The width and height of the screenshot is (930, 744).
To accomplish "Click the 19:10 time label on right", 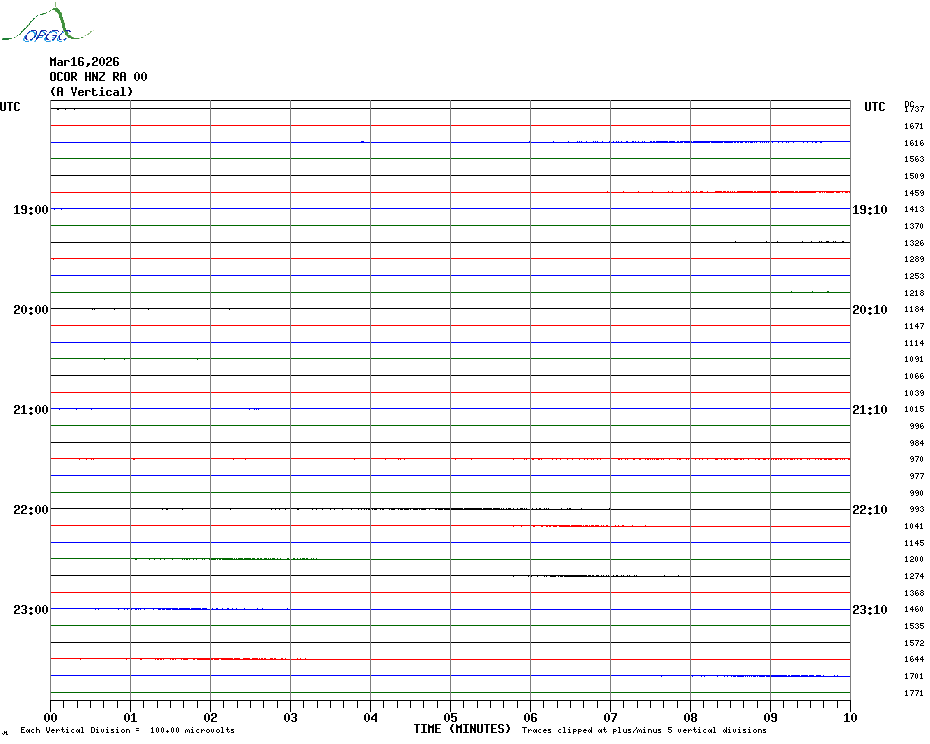I will (x=869, y=210).
